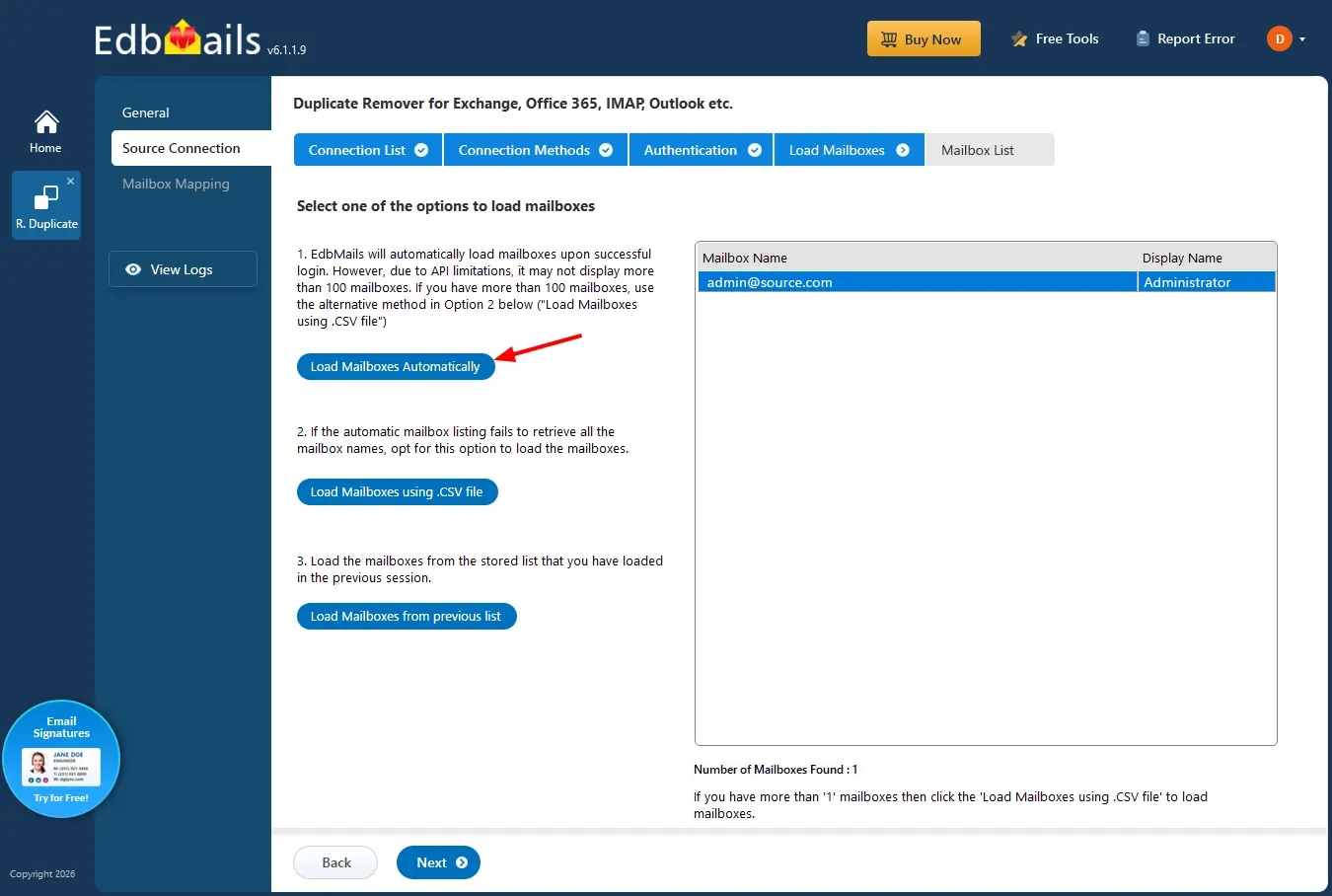The image size is (1332, 896).
Task: Click the Load Mailboxes step tab
Action: point(850,150)
